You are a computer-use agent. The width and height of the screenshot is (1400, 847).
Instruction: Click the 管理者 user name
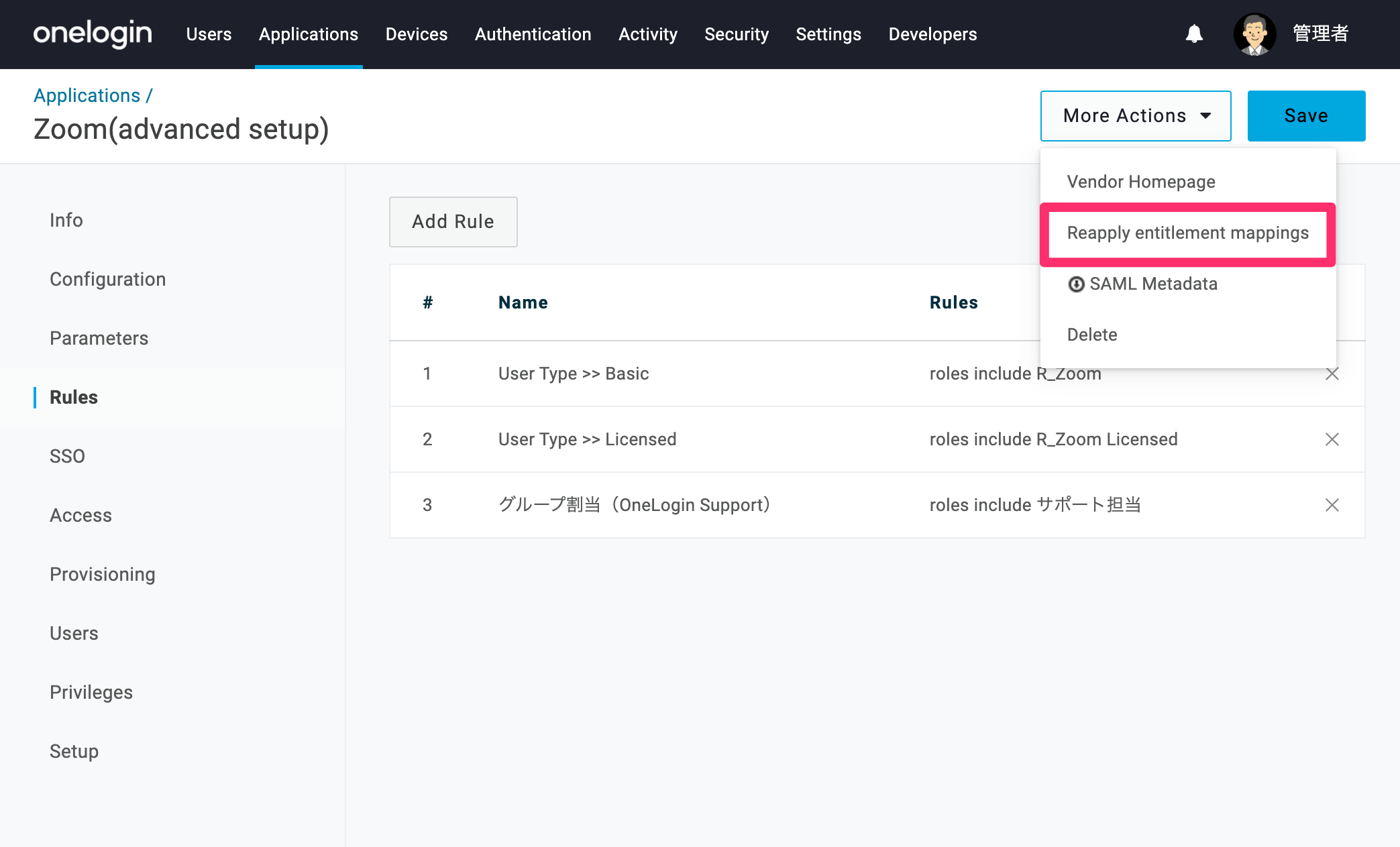click(1320, 34)
